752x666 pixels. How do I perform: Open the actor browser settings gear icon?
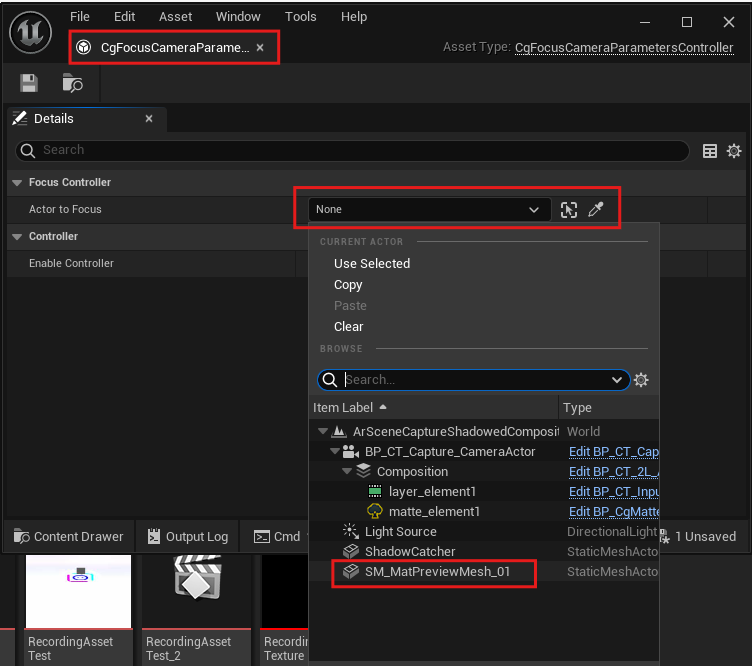point(642,380)
